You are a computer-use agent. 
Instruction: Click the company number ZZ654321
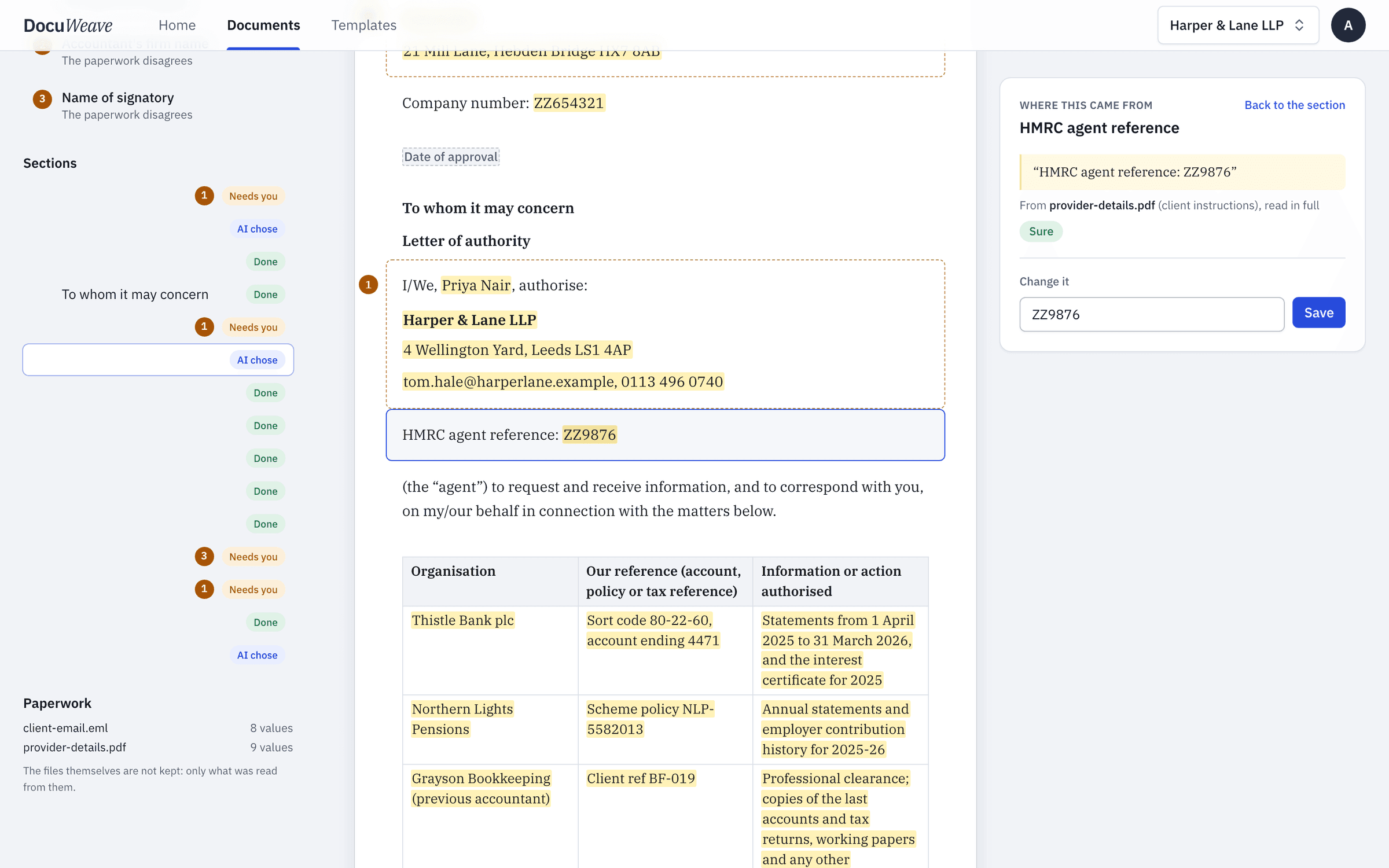click(x=569, y=103)
